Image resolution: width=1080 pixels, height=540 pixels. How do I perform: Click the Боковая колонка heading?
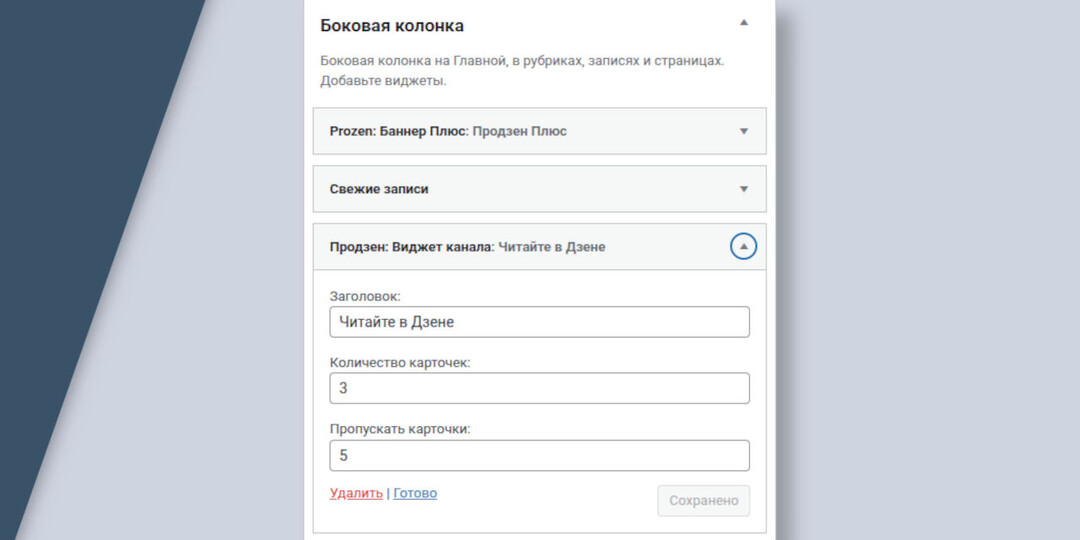coord(392,26)
